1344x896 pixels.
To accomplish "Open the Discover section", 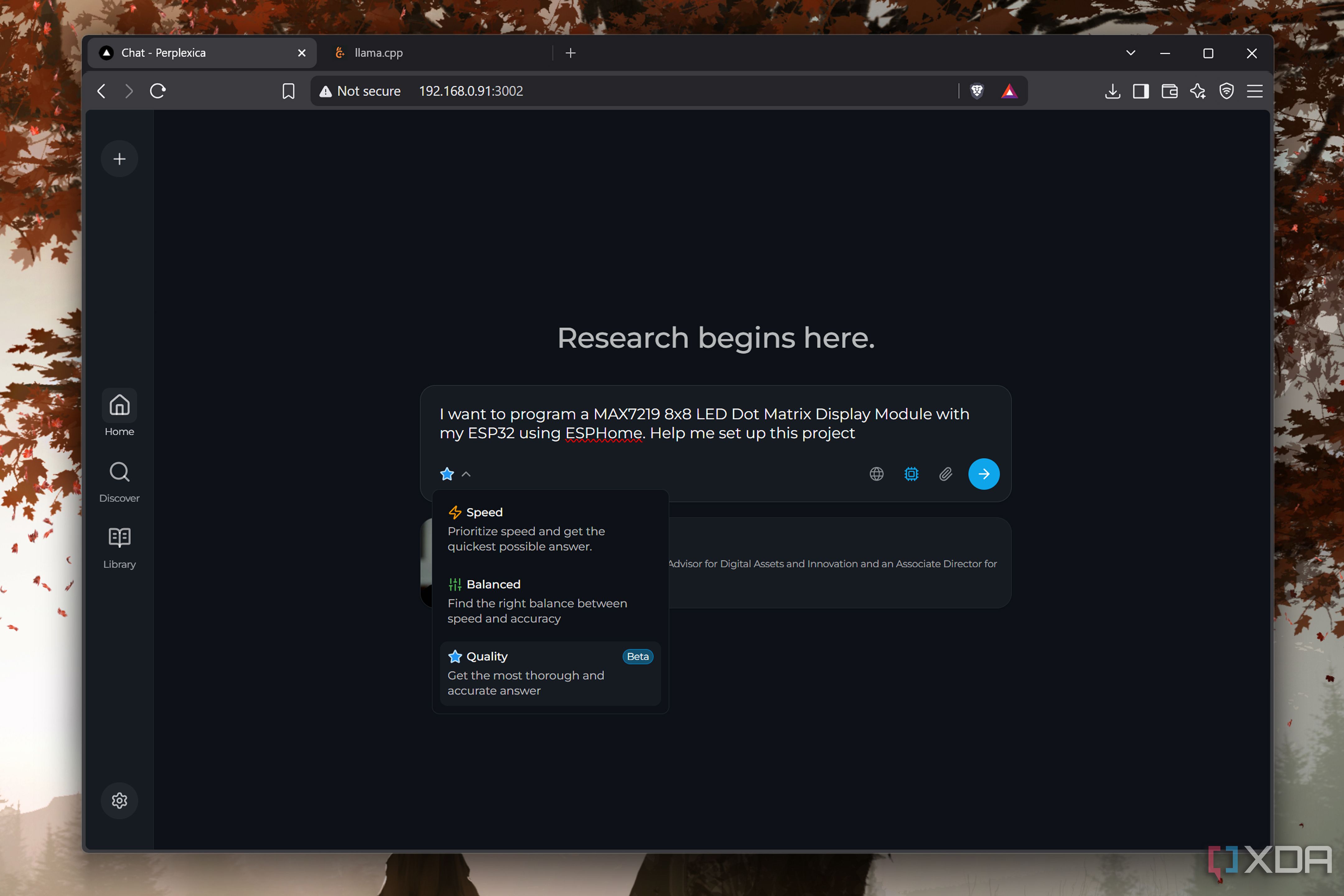I will [119, 482].
